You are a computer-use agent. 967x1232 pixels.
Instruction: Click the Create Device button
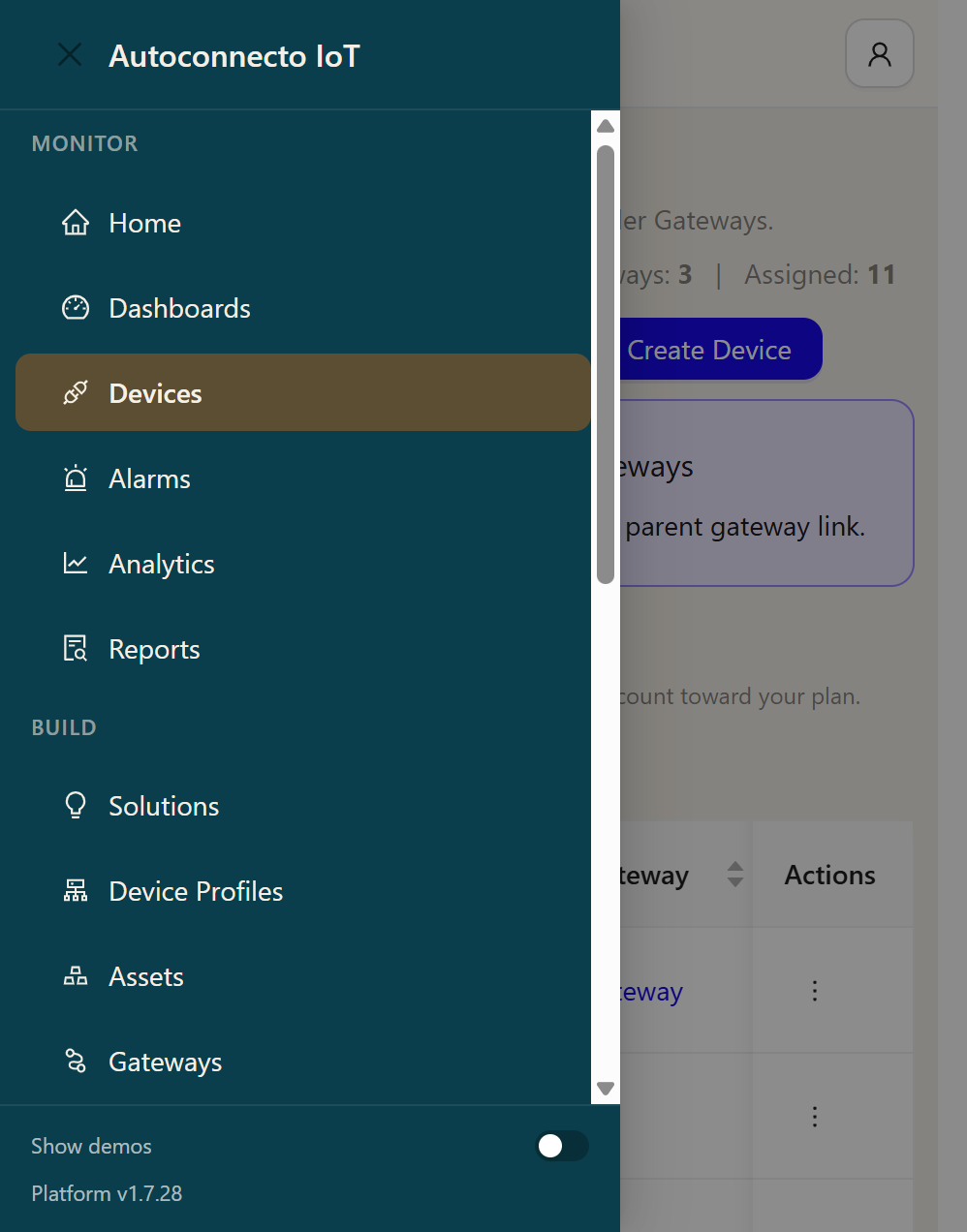coord(720,350)
